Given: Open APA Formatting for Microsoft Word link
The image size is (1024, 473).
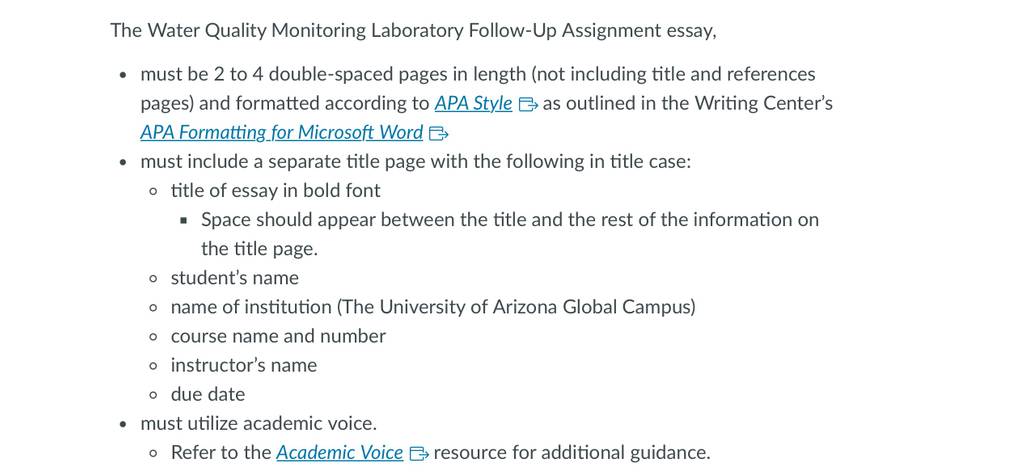Looking at the screenshot, I should 281,133.
